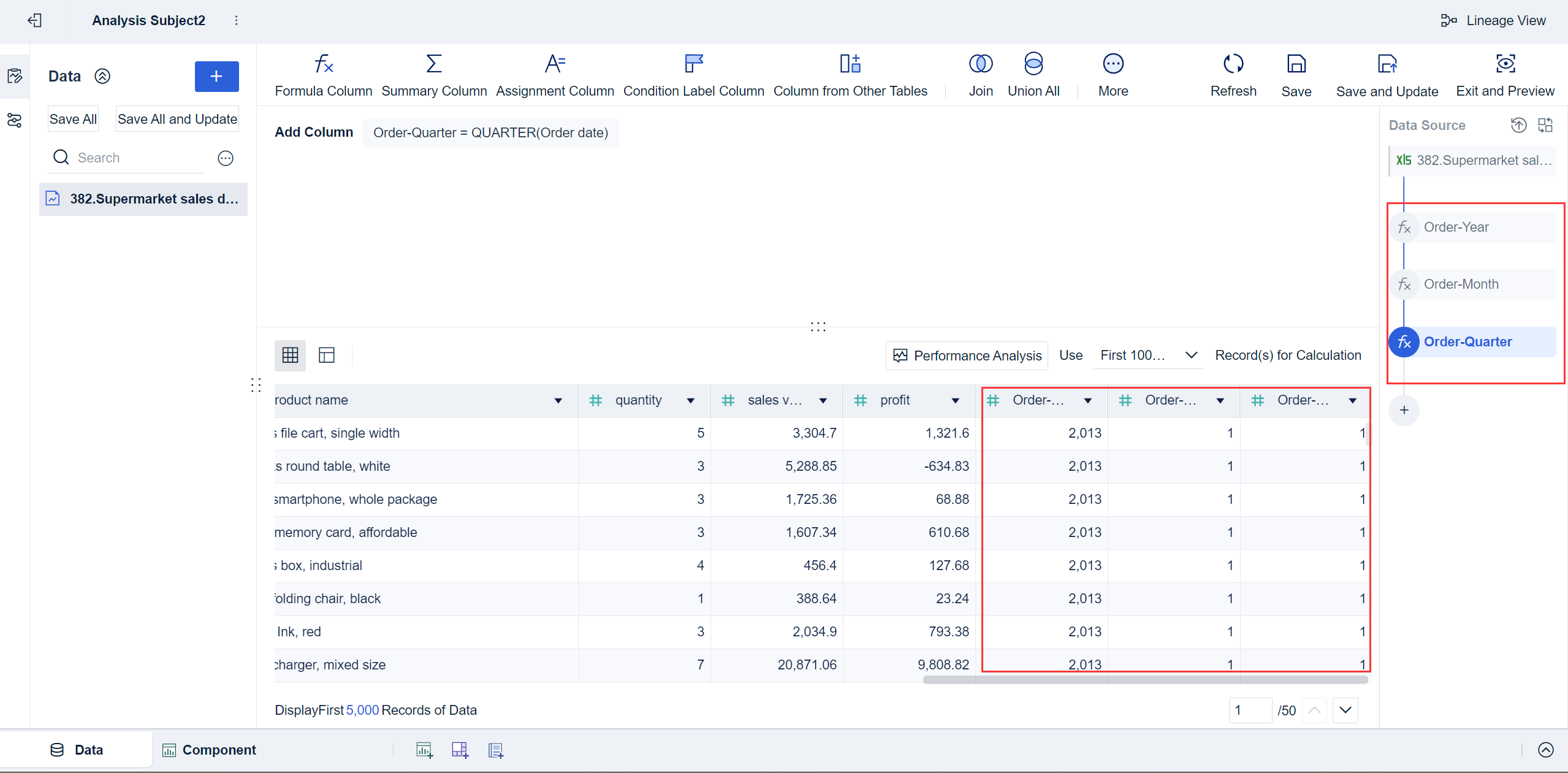Switch to the Data tab
The image size is (1568, 773).
click(77, 750)
